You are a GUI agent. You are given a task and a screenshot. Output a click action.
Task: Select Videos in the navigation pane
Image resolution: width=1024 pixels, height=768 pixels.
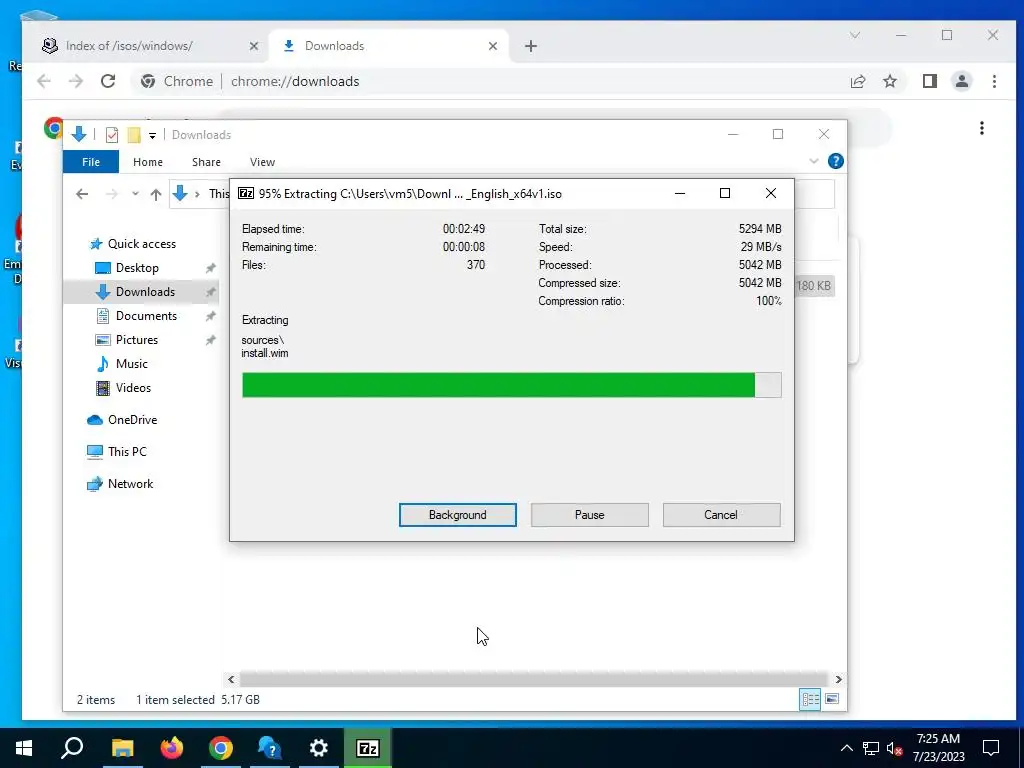[x=133, y=388]
